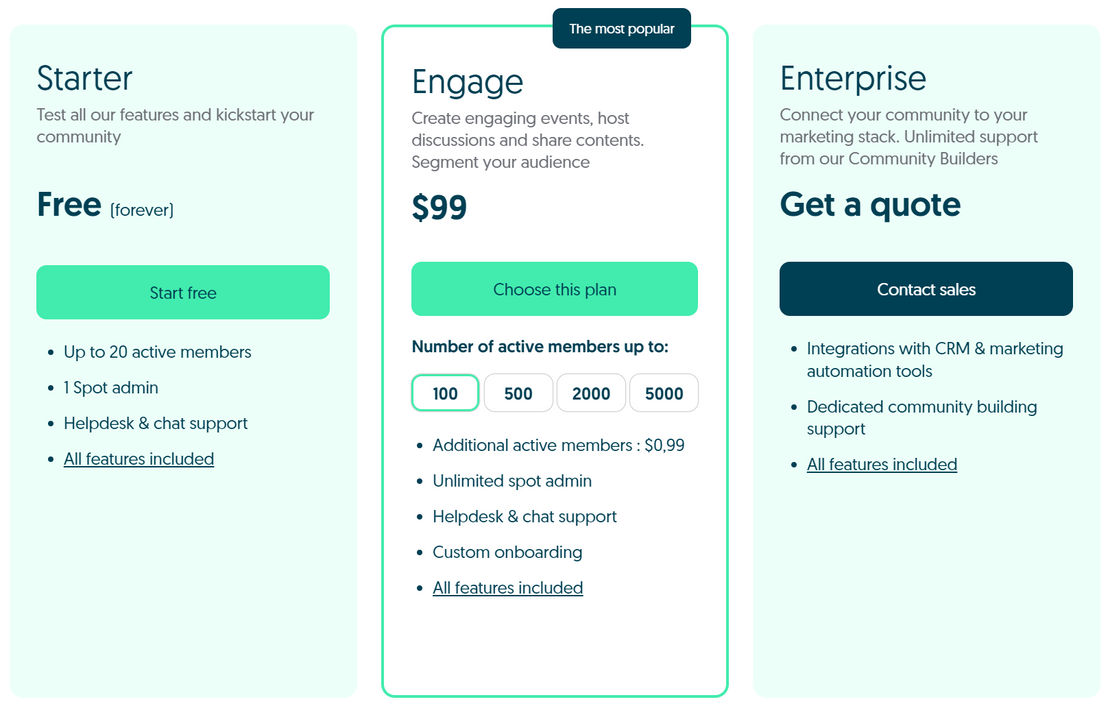1108x710 pixels.
Task: Click the Contact sales button
Action: pyautogui.click(x=926, y=289)
